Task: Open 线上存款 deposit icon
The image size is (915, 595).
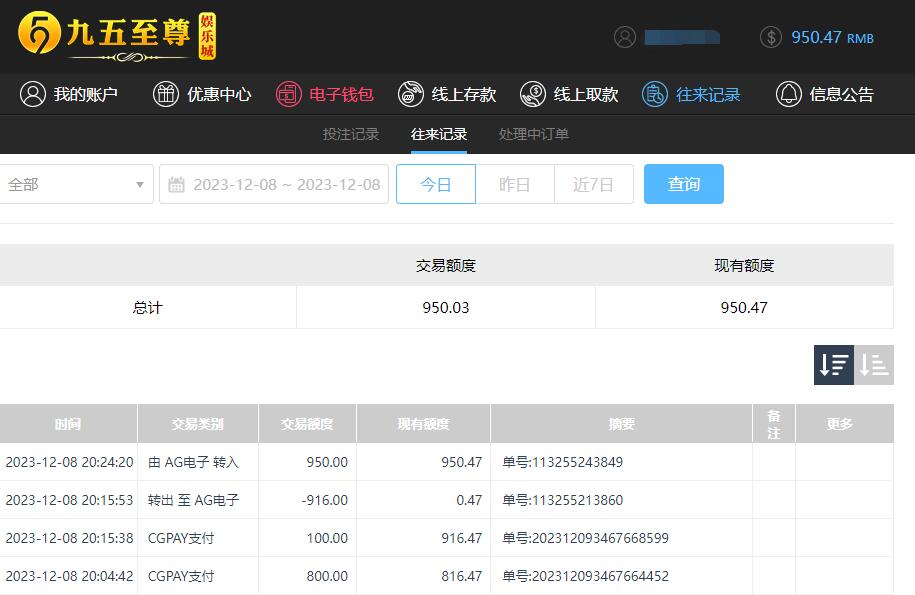Action: (x=411, y=94)
